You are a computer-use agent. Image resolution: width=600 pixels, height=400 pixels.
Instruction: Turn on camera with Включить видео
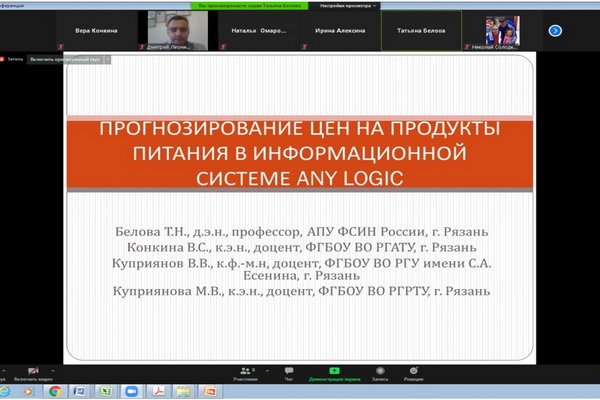point(33,374)
